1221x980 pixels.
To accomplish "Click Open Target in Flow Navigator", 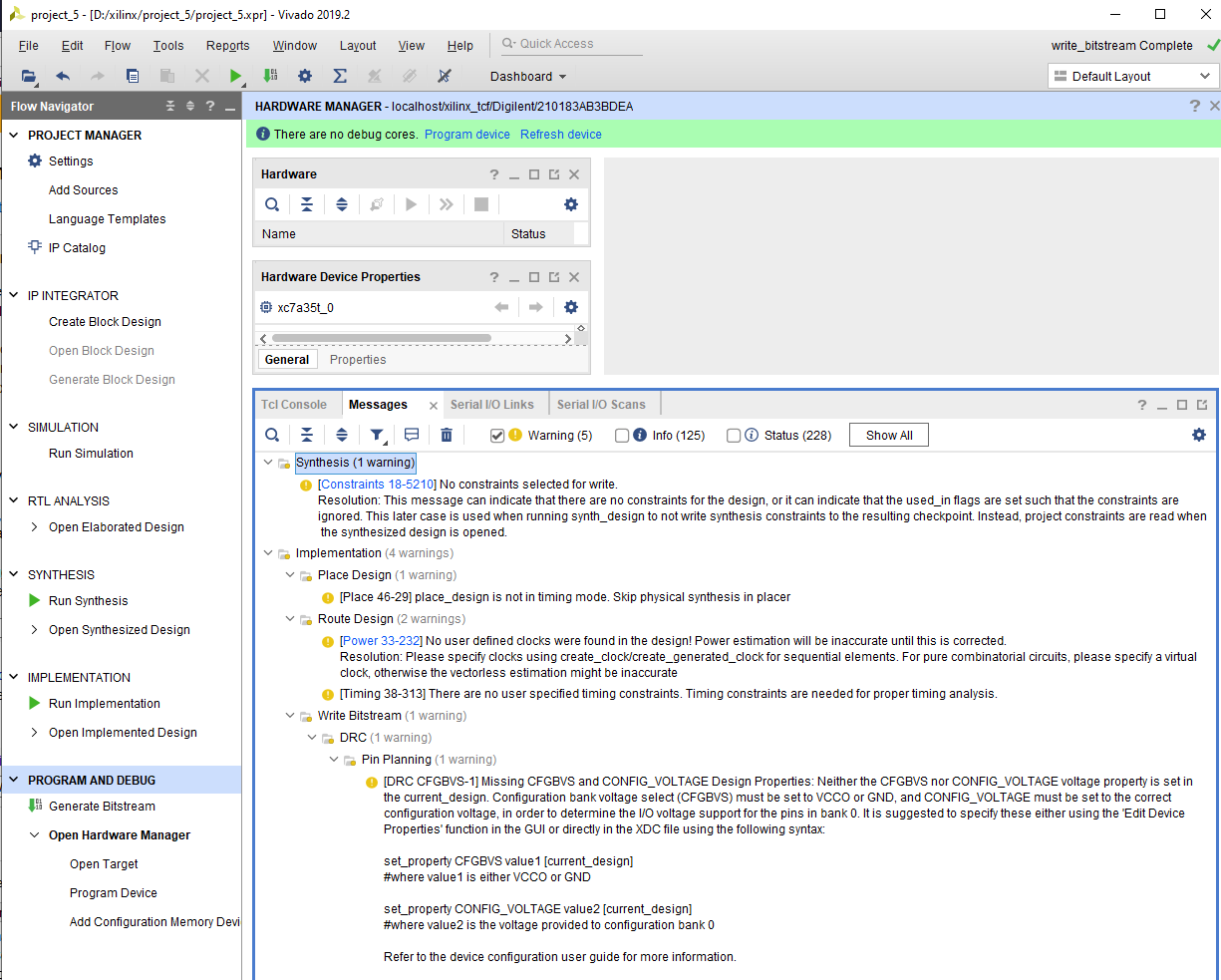I will (x=104, y=863).
